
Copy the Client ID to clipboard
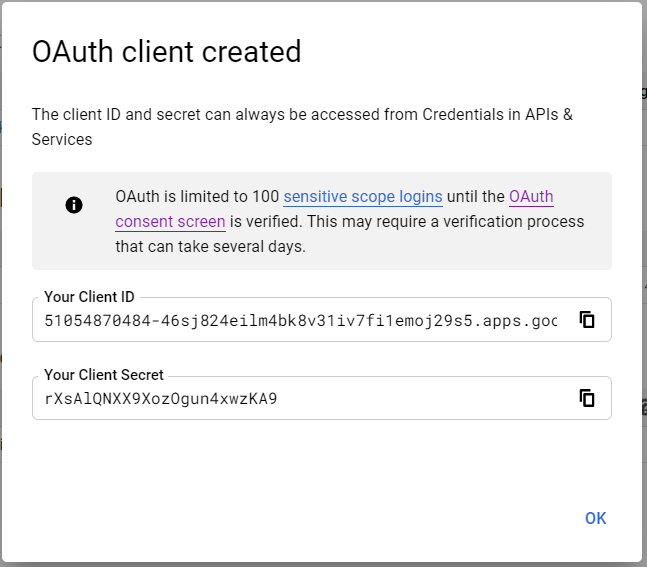tap(587, 320)
